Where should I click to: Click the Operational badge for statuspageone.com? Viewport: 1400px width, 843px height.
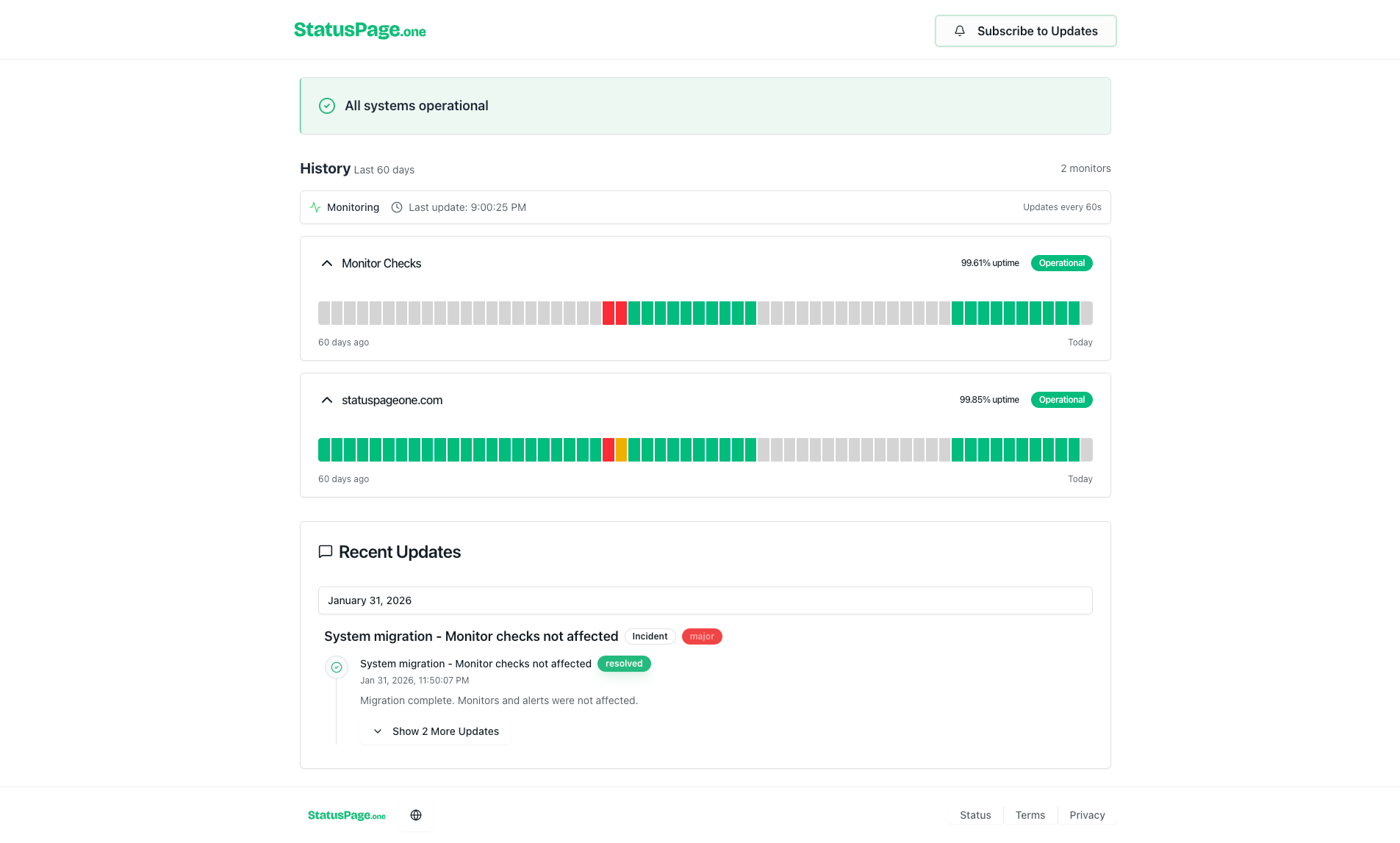click(x=1061, y=399)
